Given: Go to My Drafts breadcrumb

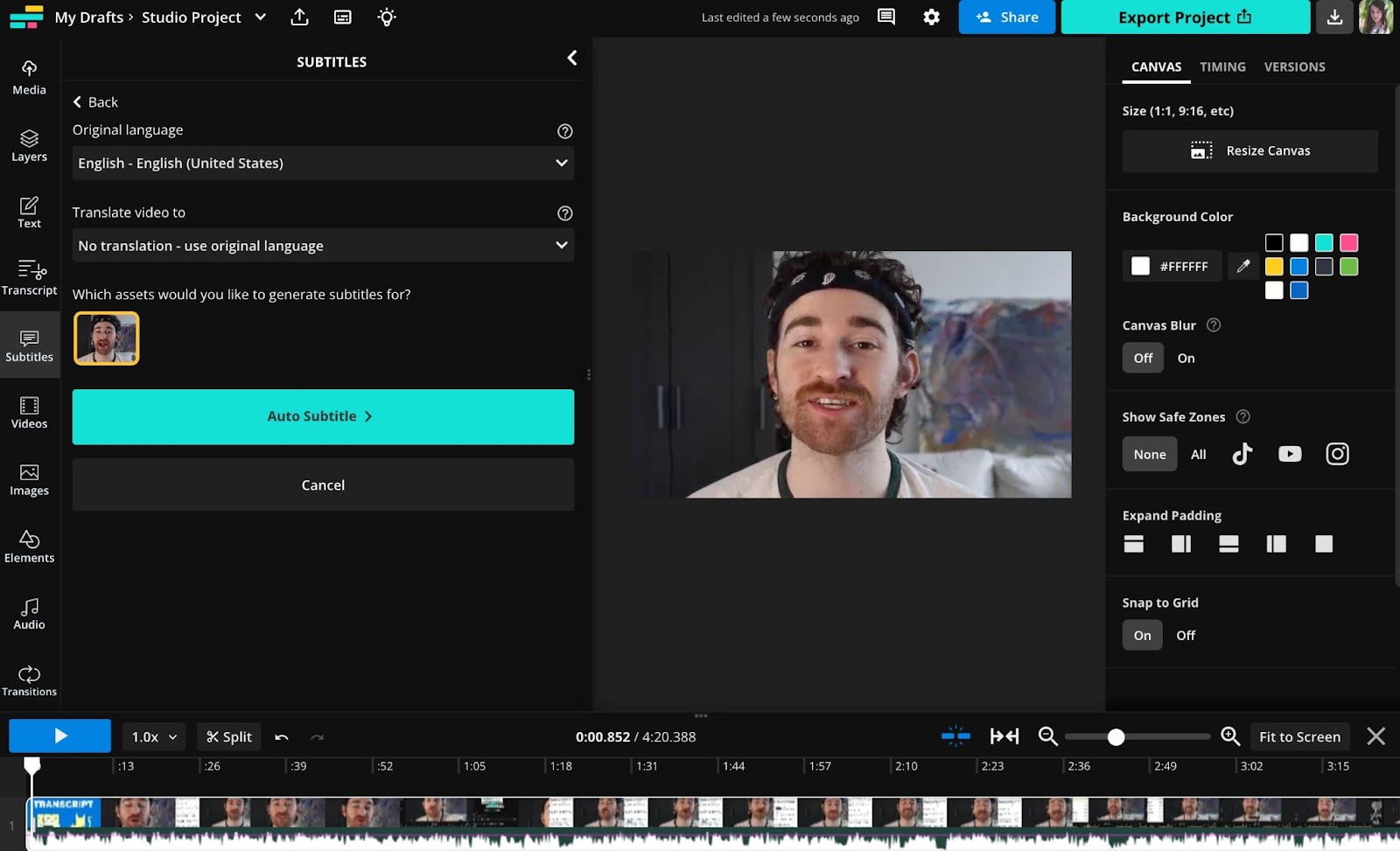Looking at the screenshot, I should (88, 17).
